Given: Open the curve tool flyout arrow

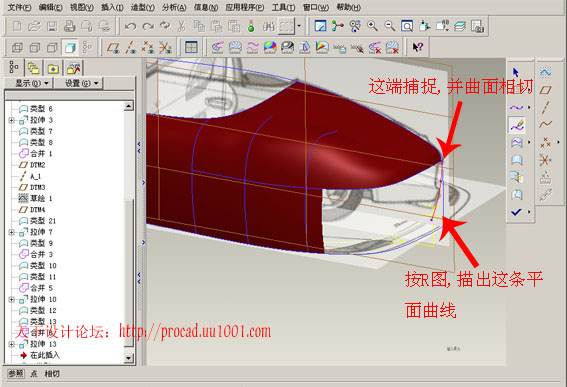Looking at the screenshot, I should point(529,107).
